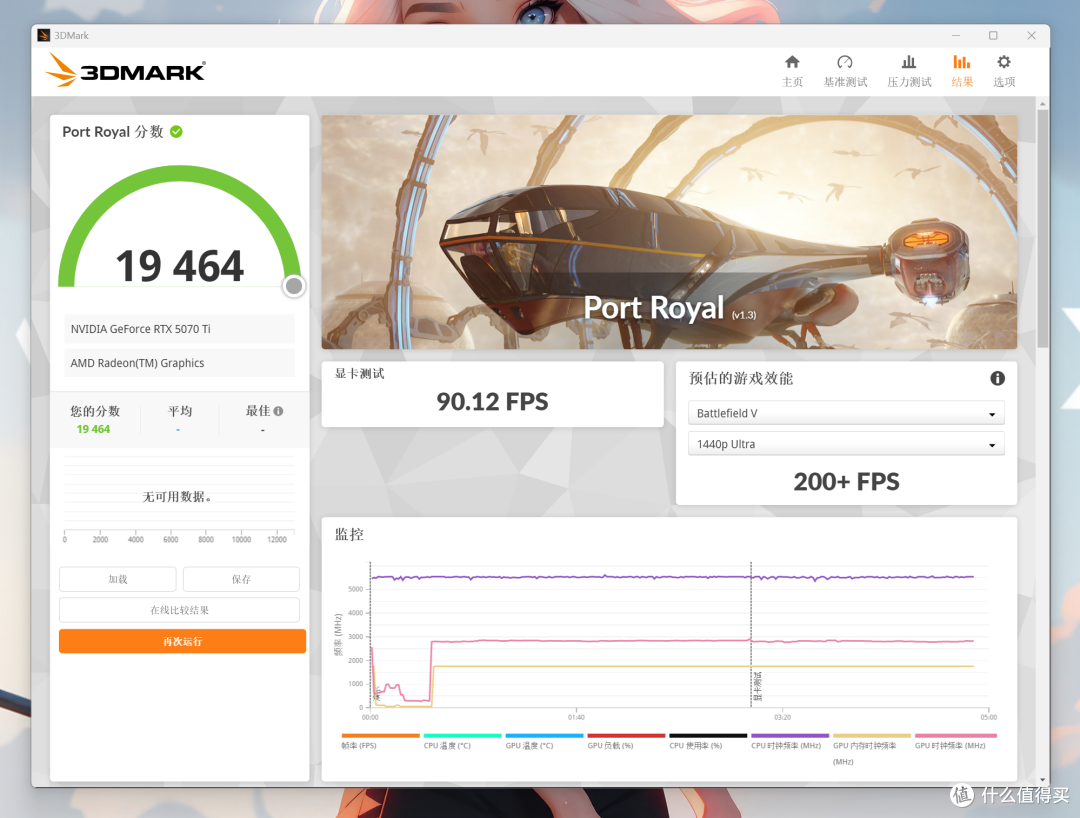This screenshot has width=1080, height=818.
Task: Click 在线比较结果 compare online button
Action: click(179, 610)
